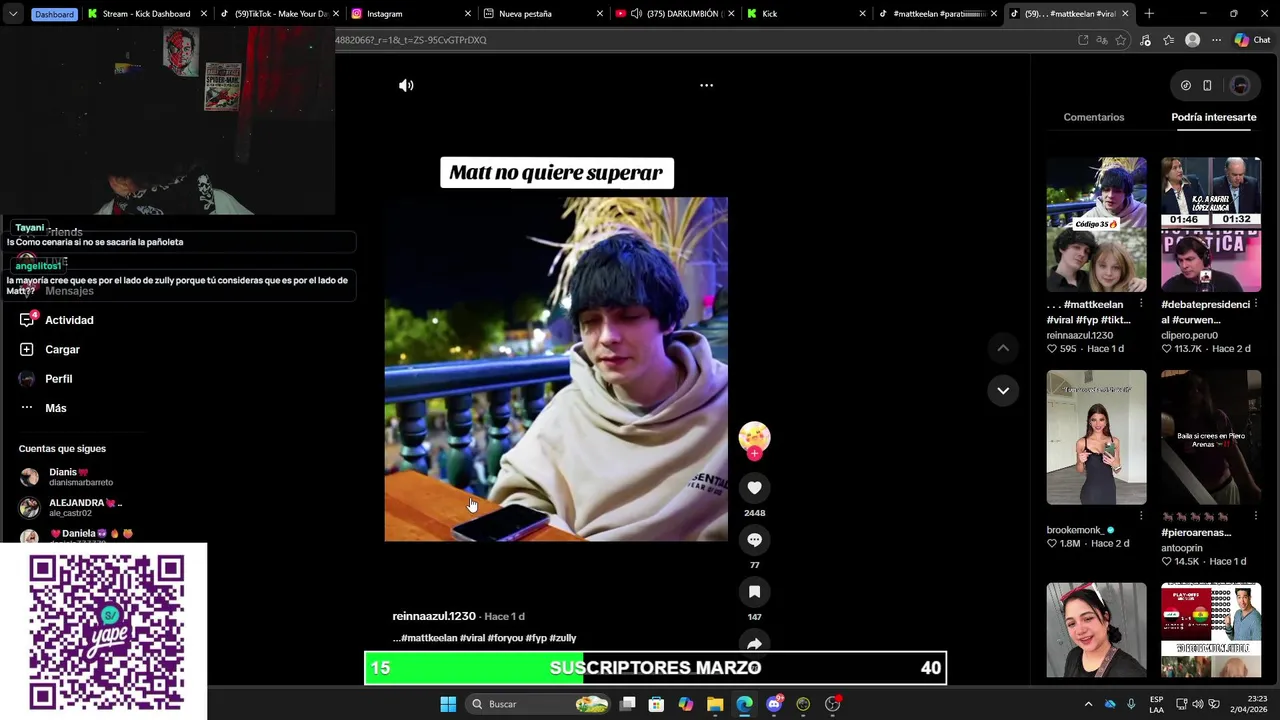The height and width of the screenshot is (720, 1280).
Task: Open the translate page icon
Action: point(1102,40)
